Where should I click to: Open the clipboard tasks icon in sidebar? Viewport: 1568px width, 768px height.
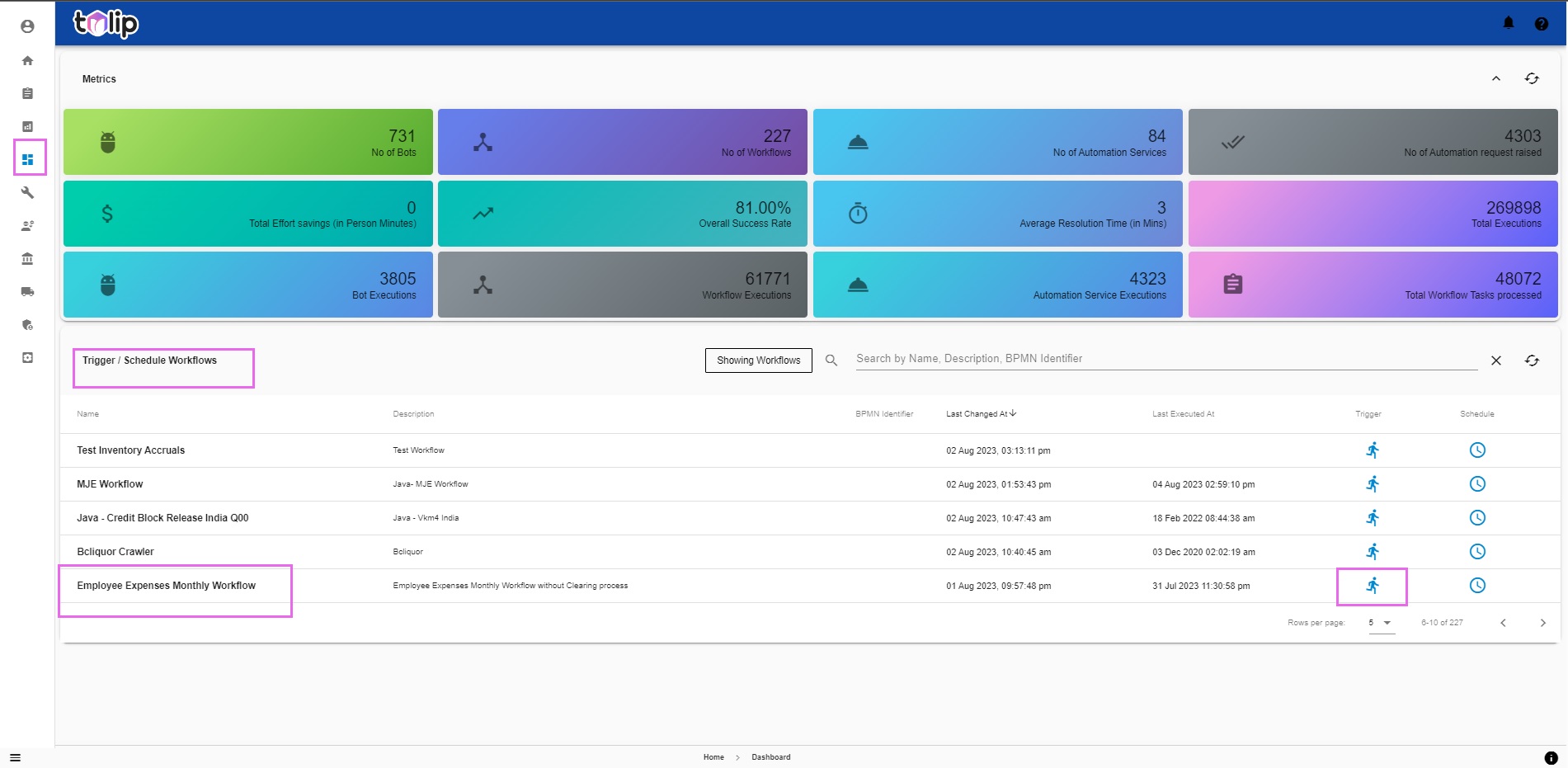[27, 93]
